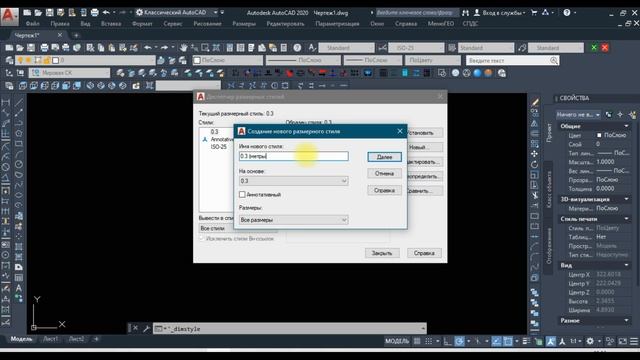Click the Закрыть button in style manager
640x360 pixels.
pos(382,253)
